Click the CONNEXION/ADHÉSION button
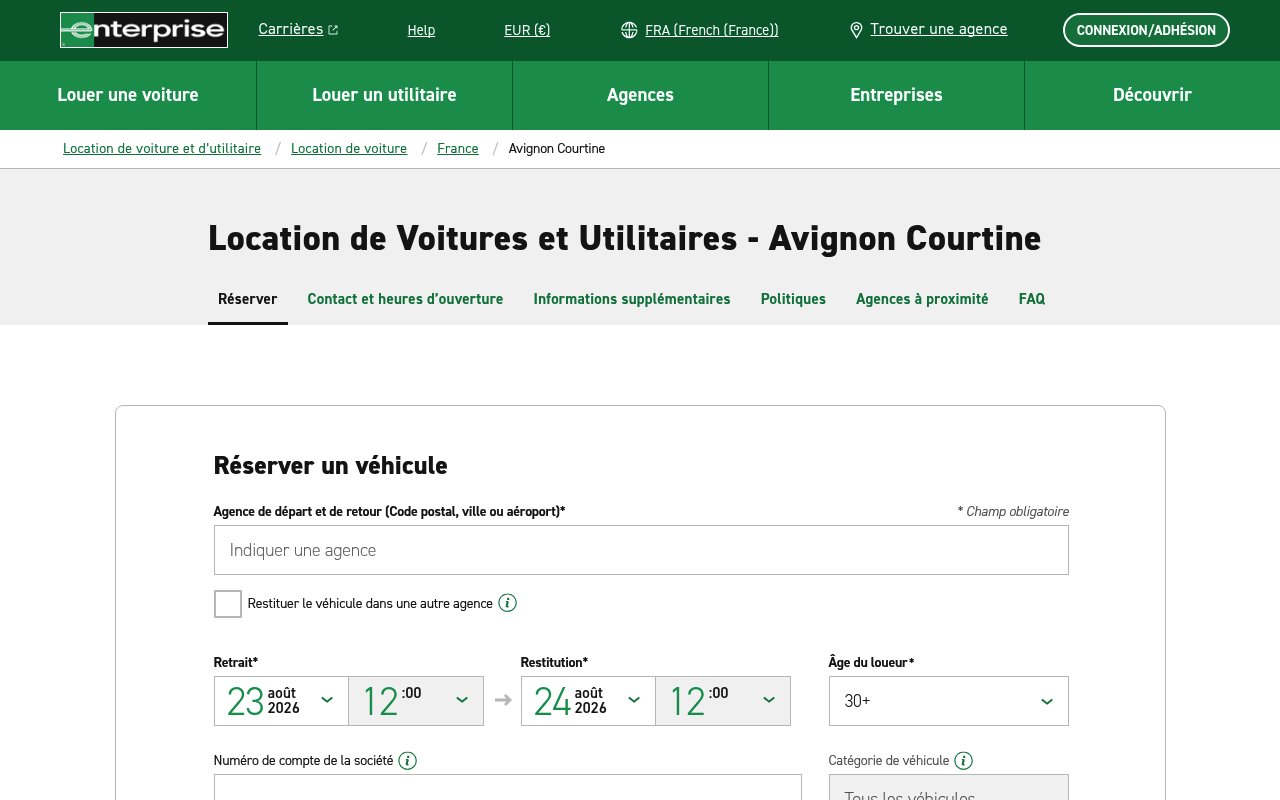Viewport: 1280px width, 800px height. tap(1146, 30)
